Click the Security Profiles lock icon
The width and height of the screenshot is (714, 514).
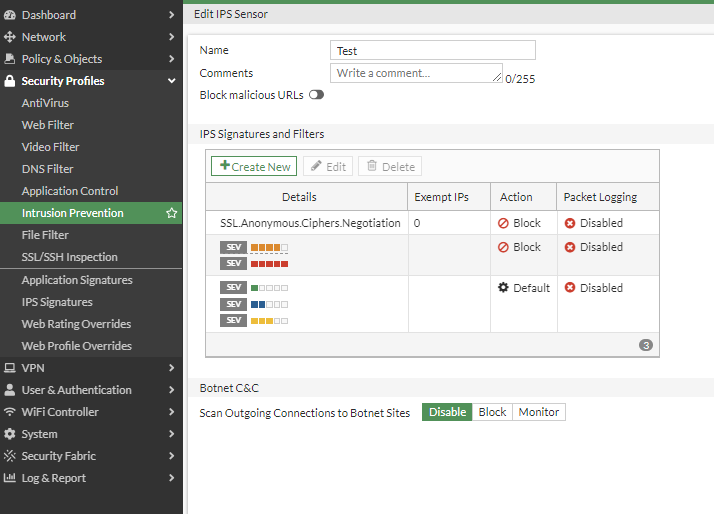point(10,81)
